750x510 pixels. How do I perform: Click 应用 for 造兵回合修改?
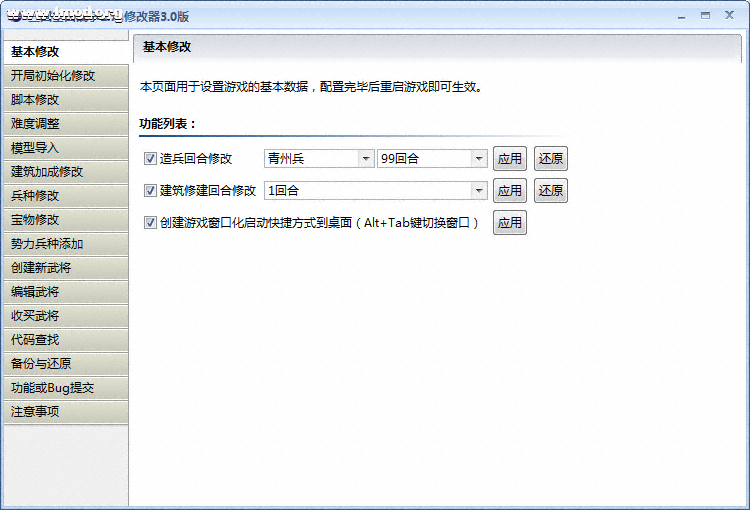pyautogui.click(x=510, y=158)
